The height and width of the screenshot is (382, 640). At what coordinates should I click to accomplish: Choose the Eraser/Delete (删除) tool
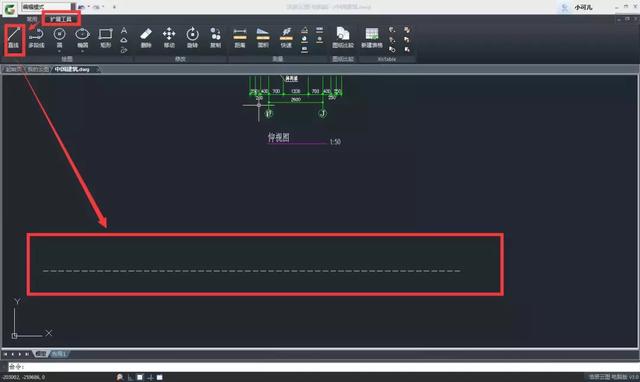146,38
